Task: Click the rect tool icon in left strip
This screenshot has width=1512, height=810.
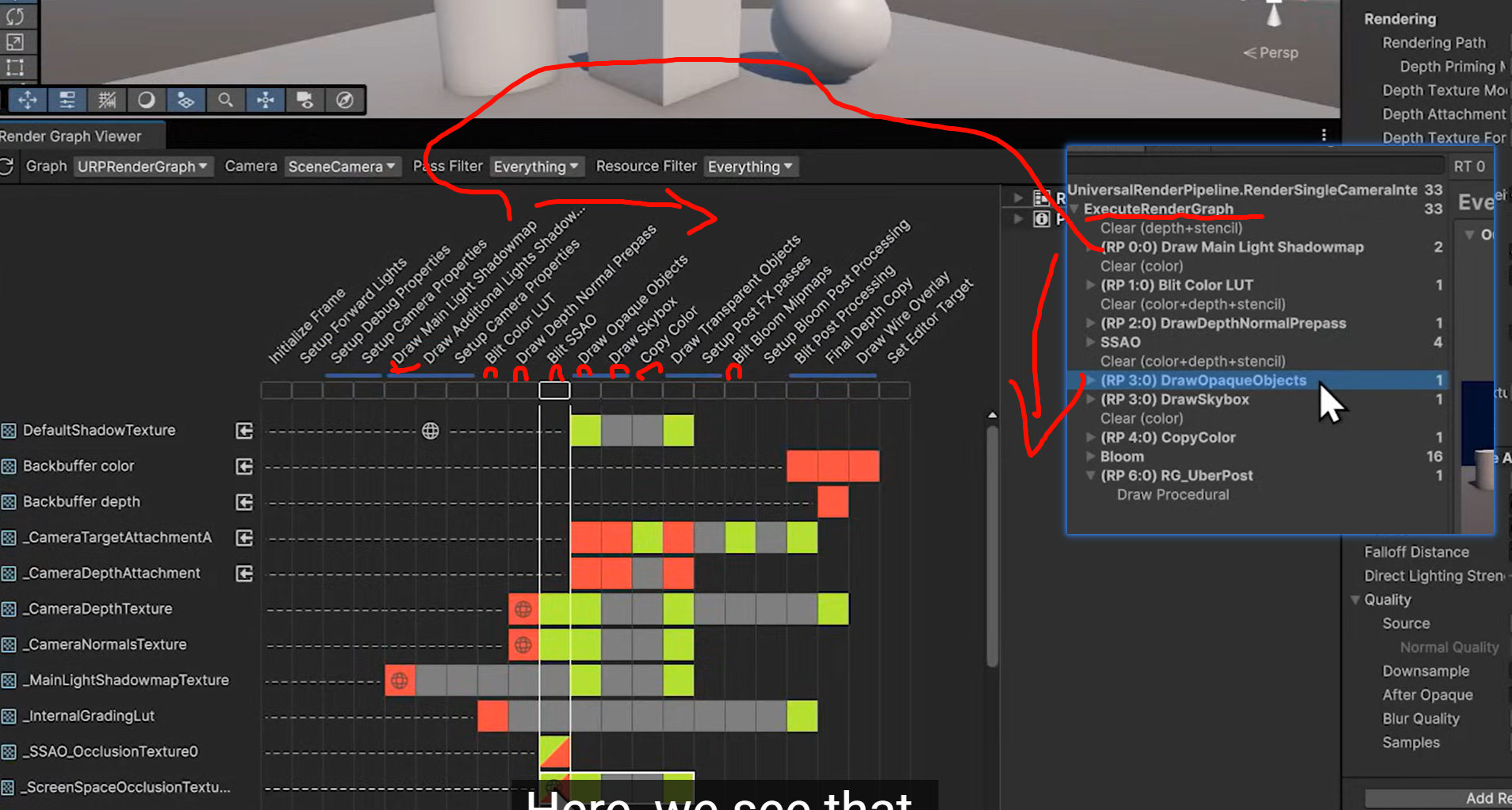Action: click(x=15, y=67)
